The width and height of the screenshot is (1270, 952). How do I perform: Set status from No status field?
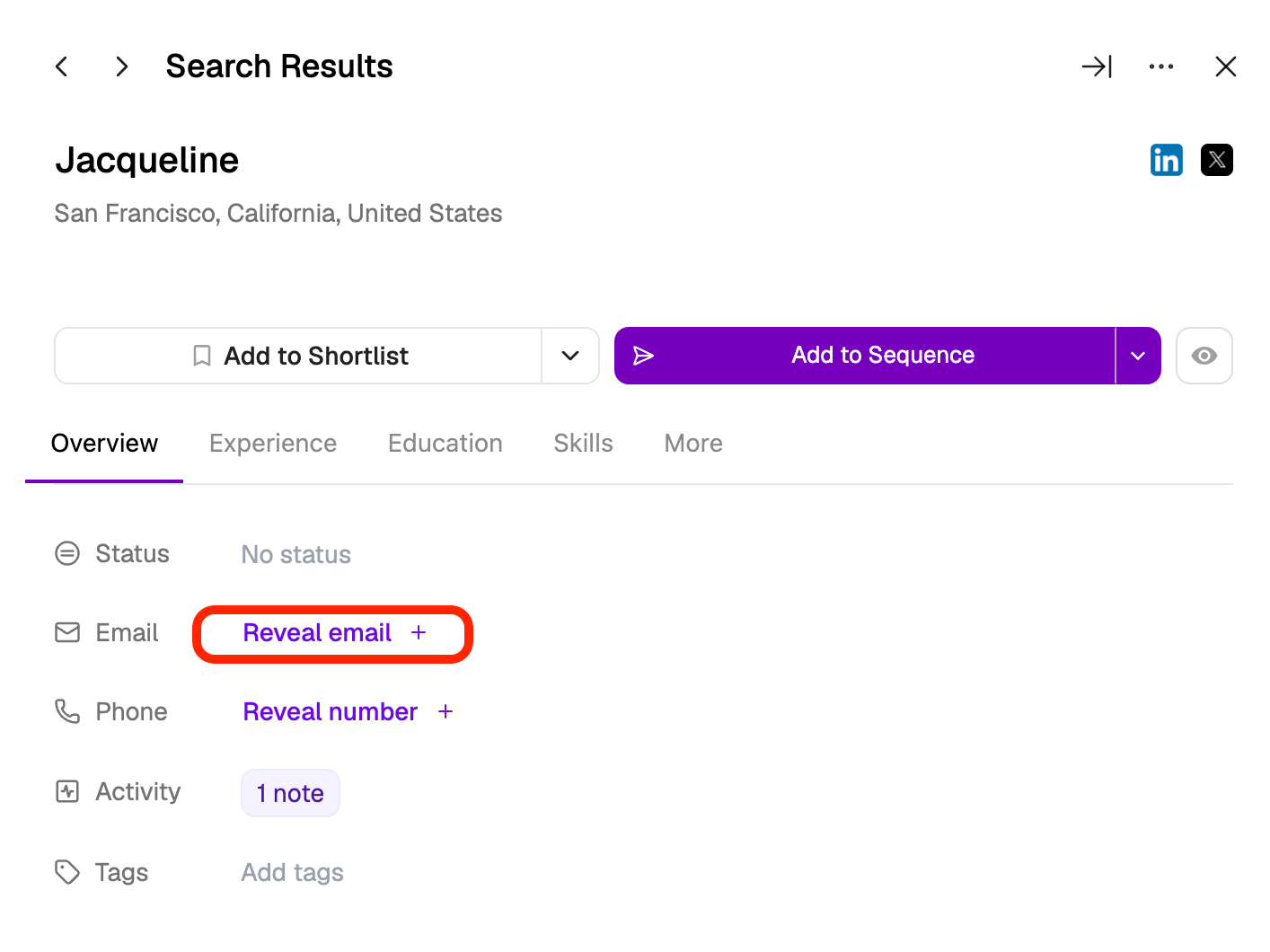coord(296,555)
